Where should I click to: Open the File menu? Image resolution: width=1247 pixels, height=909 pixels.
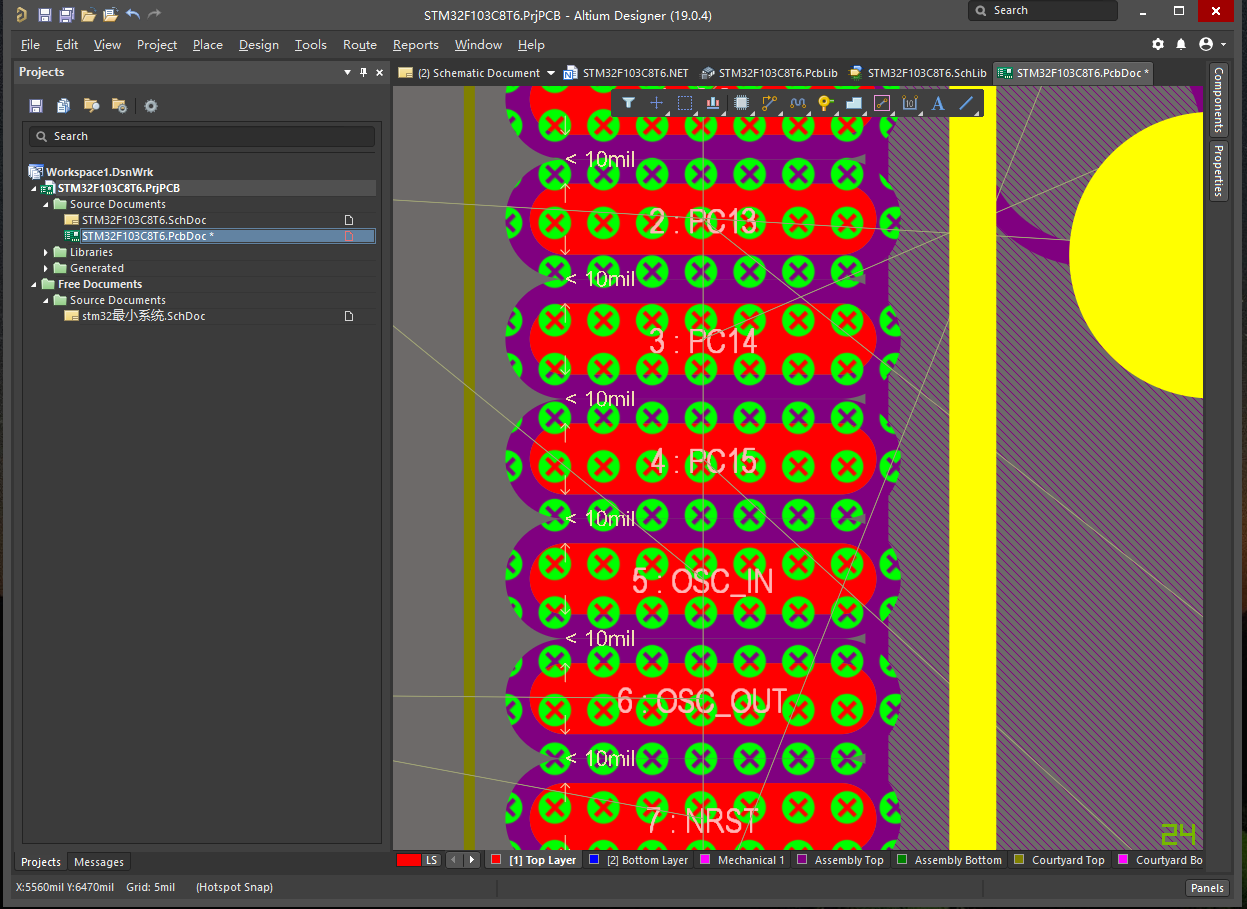pyautogui.click(x=30, y=45)
